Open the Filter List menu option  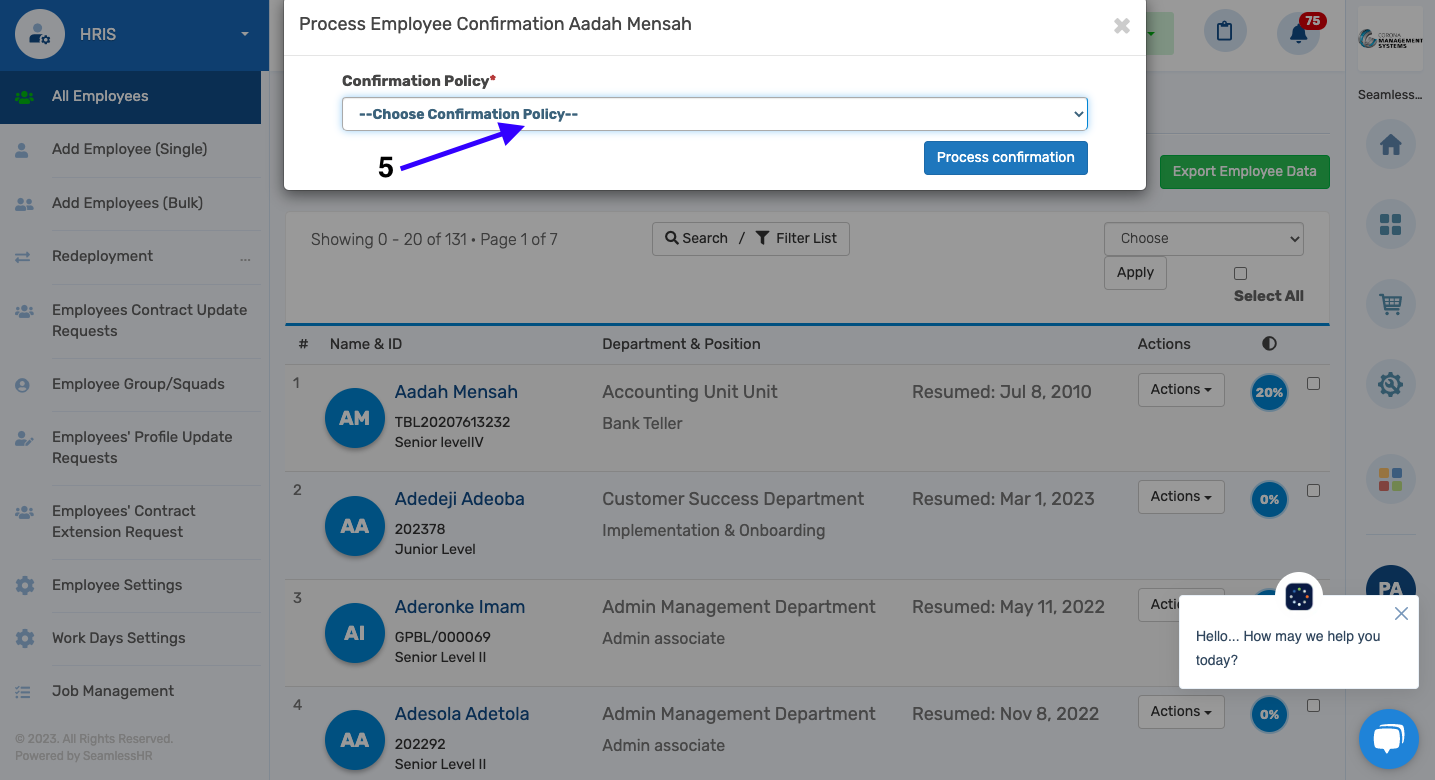coord(797,238)
